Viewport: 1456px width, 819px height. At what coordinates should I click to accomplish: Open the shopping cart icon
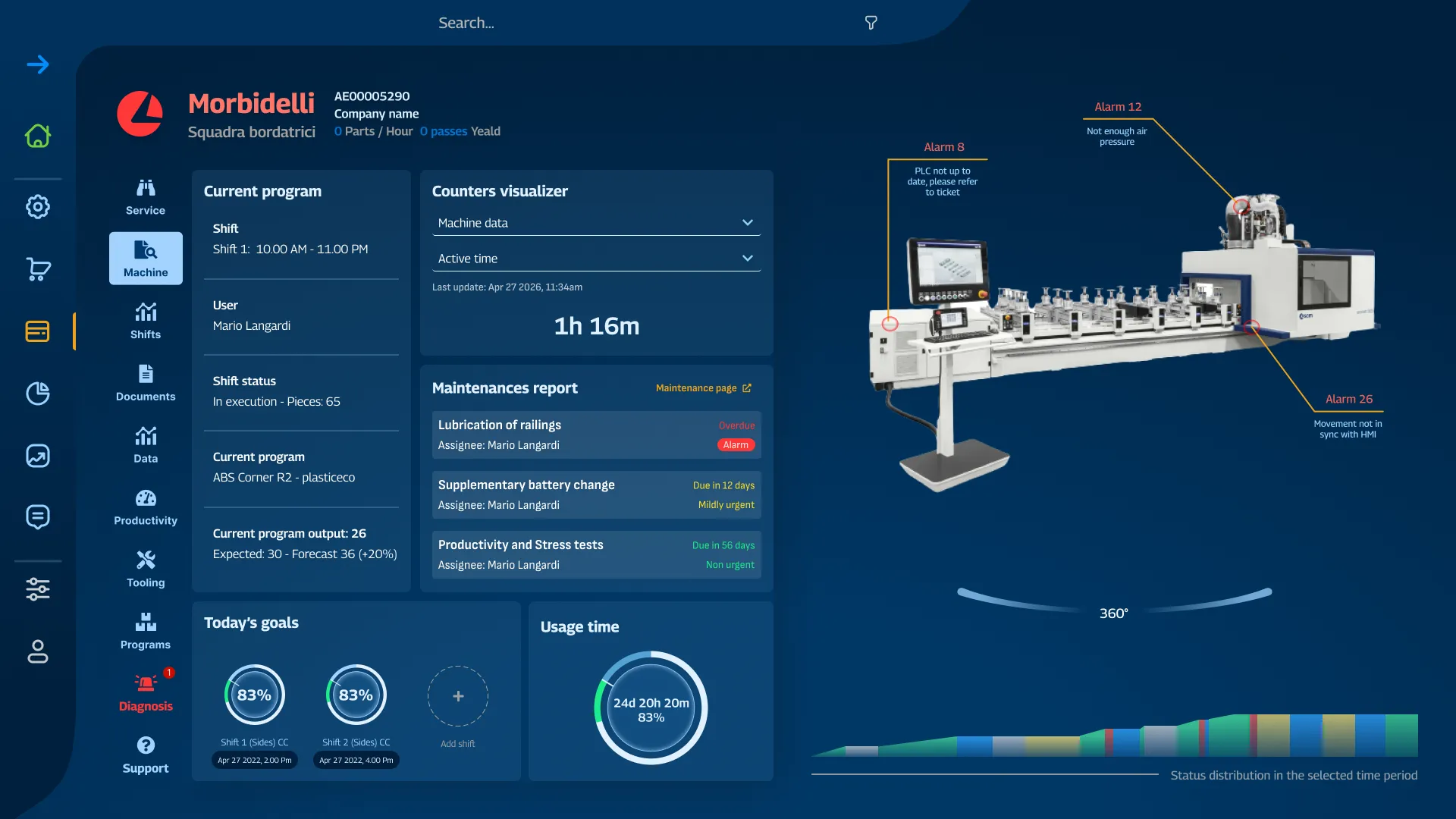38,269
